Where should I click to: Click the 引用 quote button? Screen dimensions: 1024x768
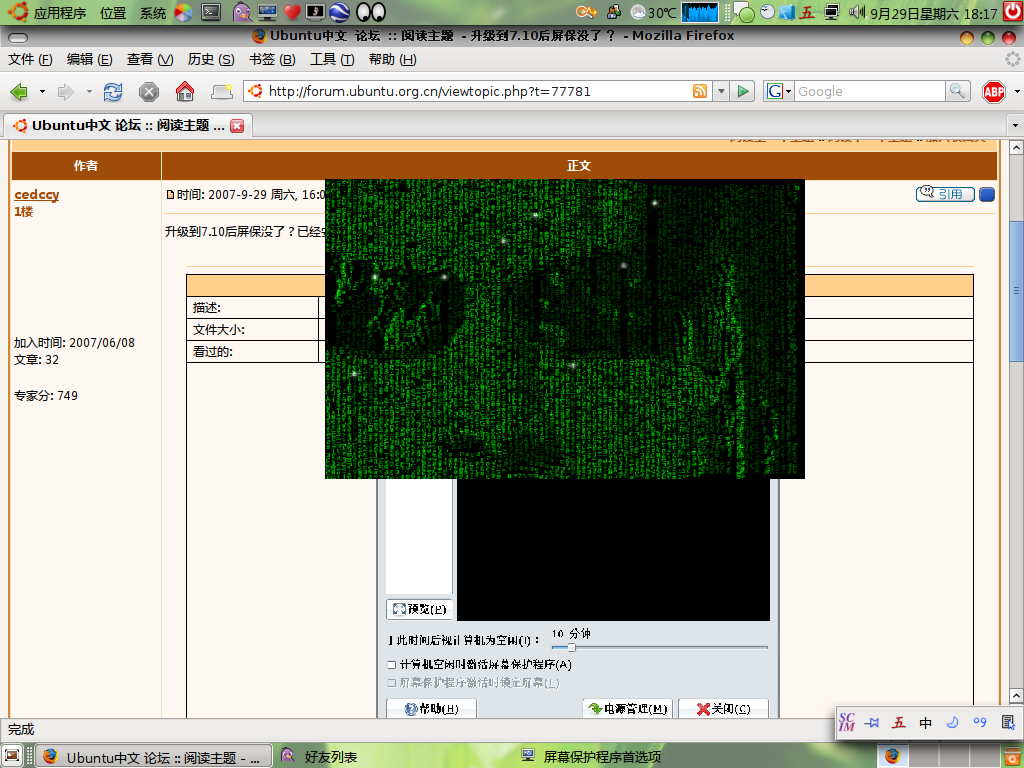[x=945, y=194]
